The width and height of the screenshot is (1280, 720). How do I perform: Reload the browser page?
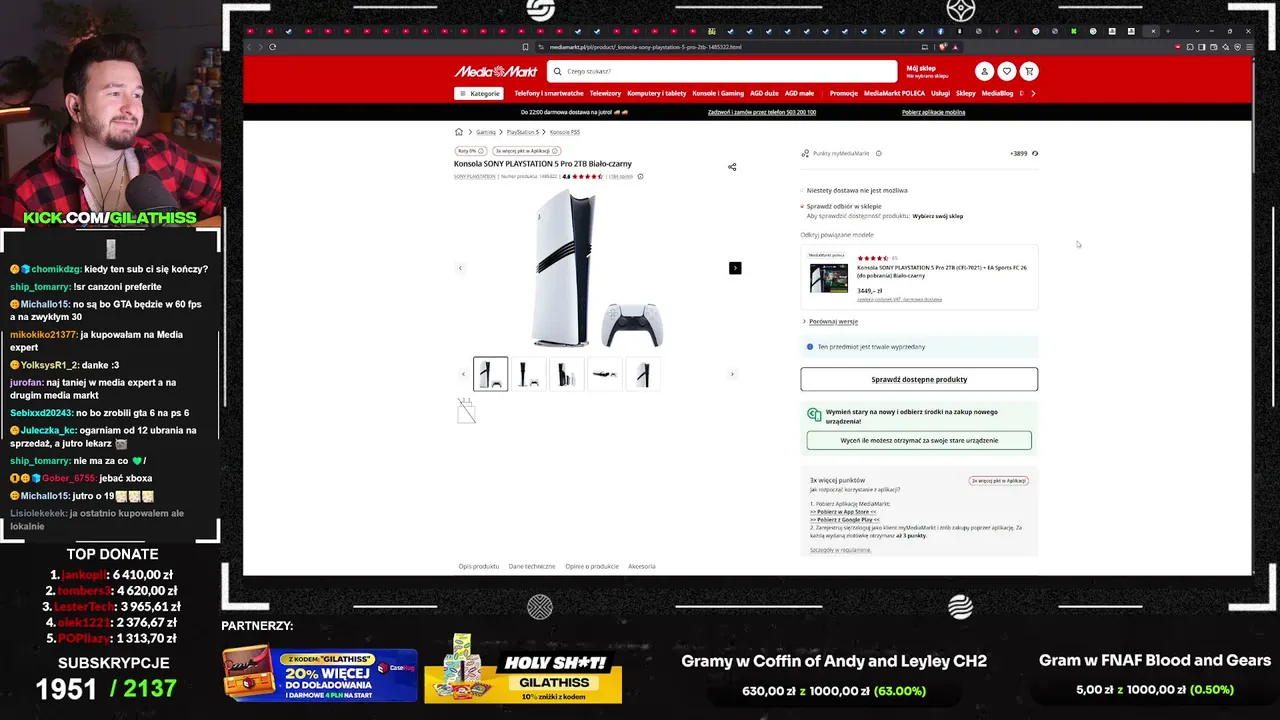(x=272, y=47)
